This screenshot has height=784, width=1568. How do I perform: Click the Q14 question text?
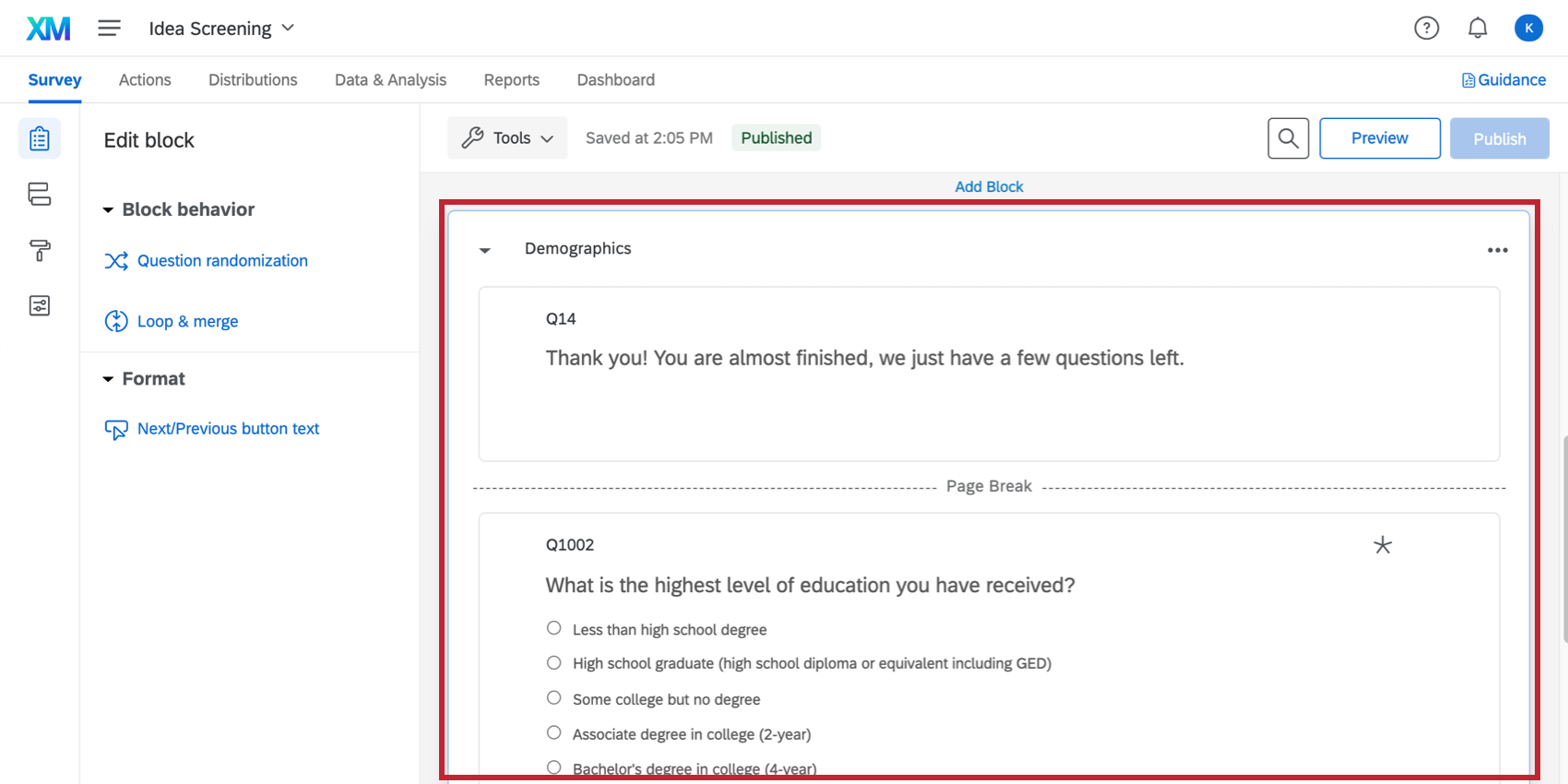pos(864,358)
